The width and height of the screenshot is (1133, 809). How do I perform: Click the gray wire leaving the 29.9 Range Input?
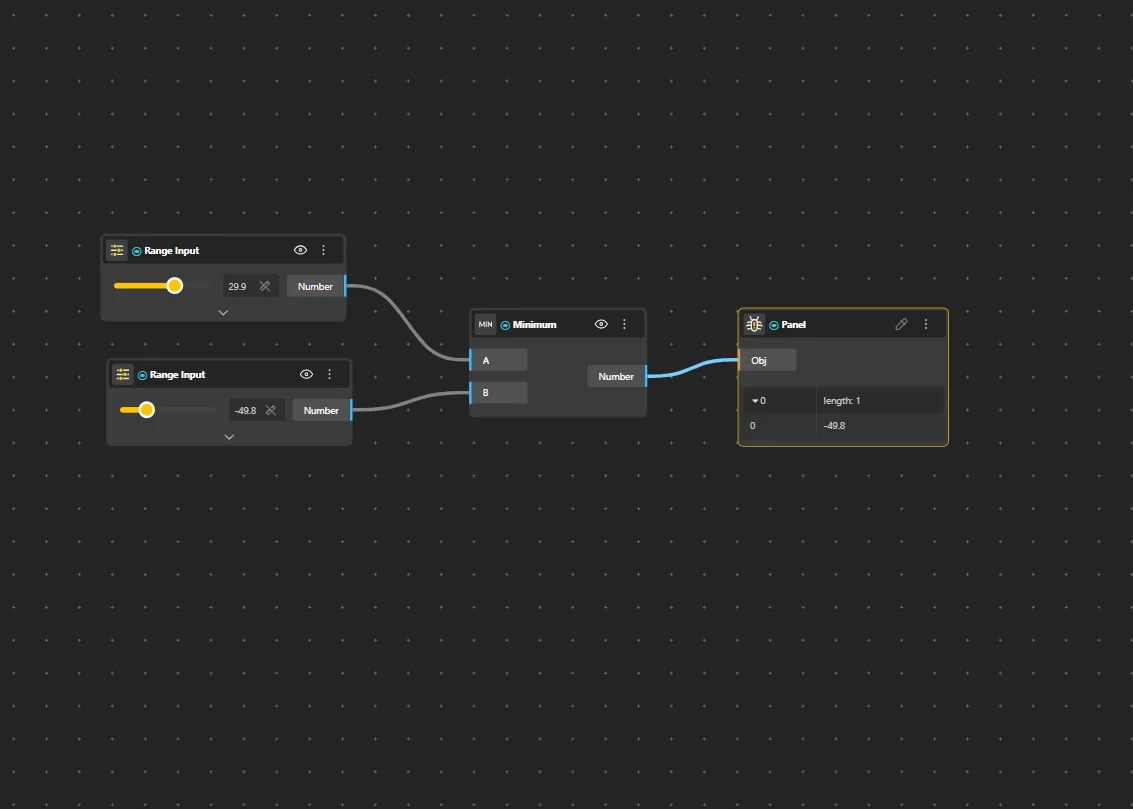pos(407,323)
